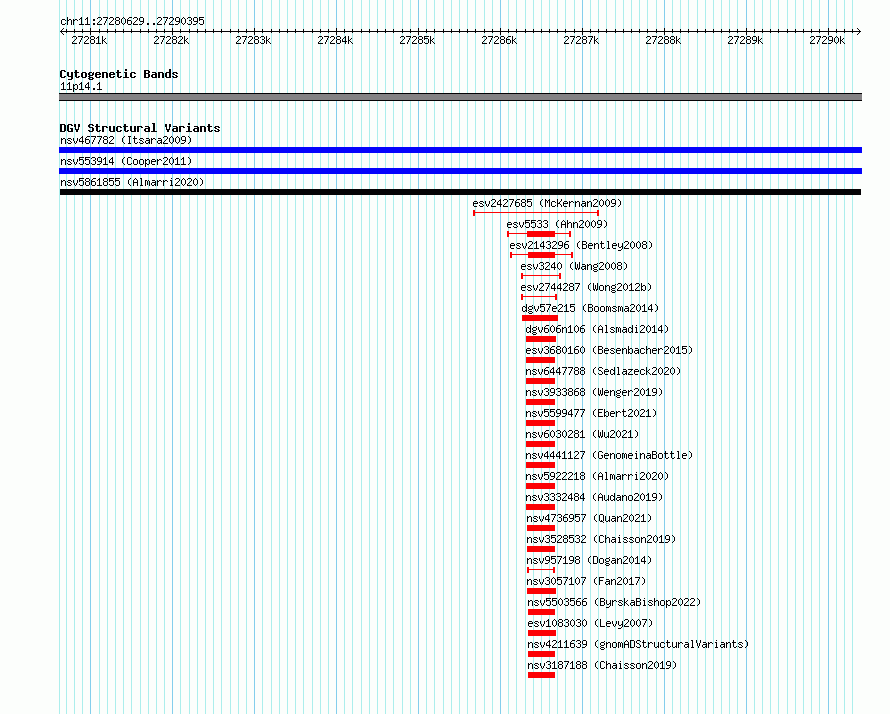Screen dimensions: 890x714
Task: Select nsv4441127 (GenomeinaBottle) variant text
Action: [x=609, y=455]
